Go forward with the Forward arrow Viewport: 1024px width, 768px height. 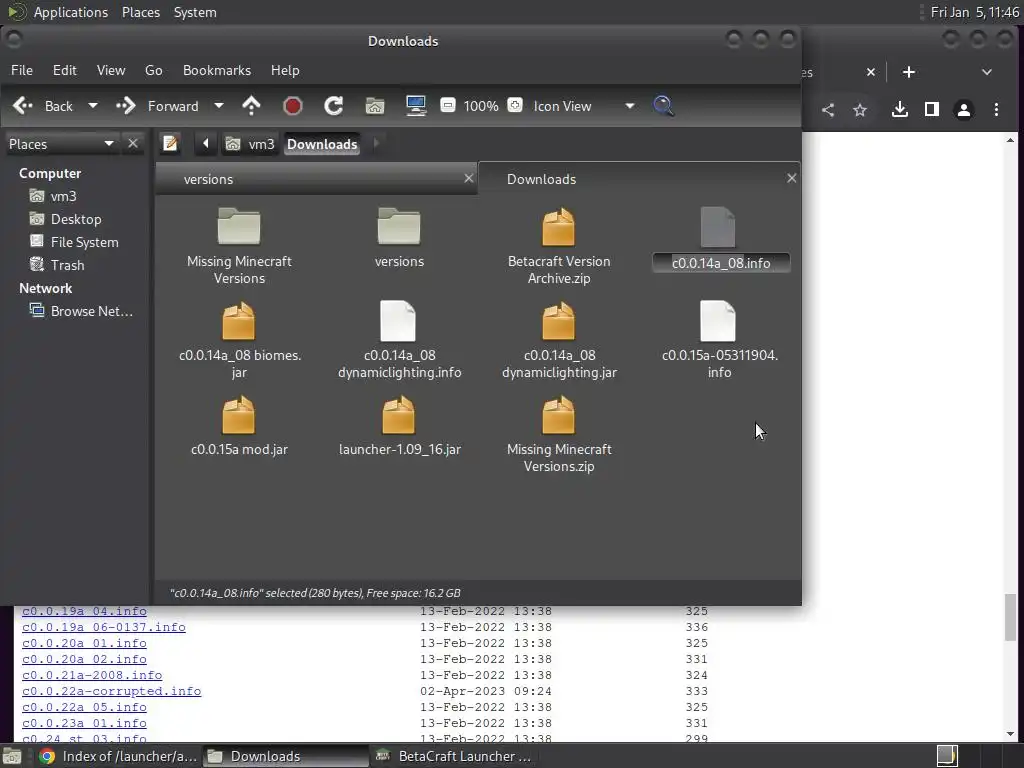coord(157,106)
